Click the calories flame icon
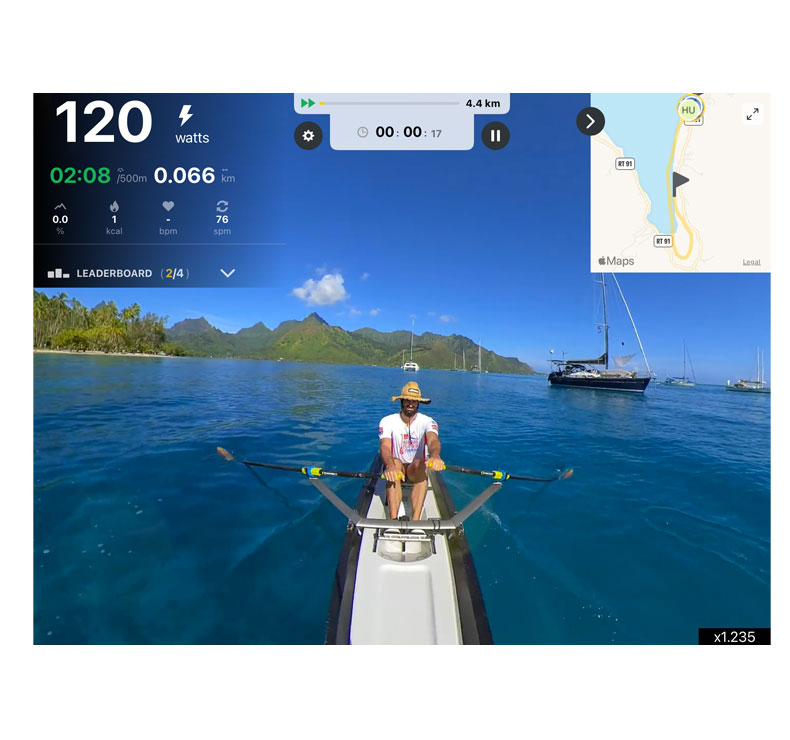The image size is (790, 740). tap(114, 206)
